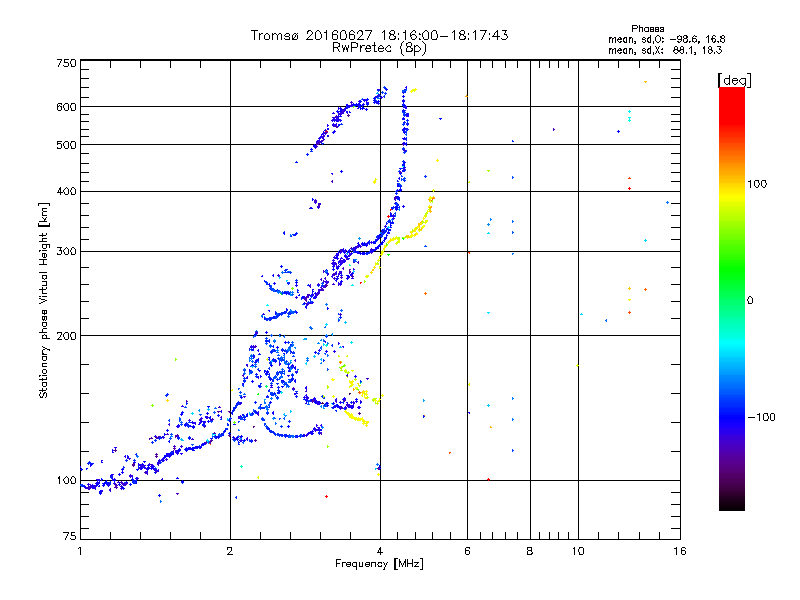Click the rainbow phase colorbar
The image size is (800, 600).
tap(732, 298)
